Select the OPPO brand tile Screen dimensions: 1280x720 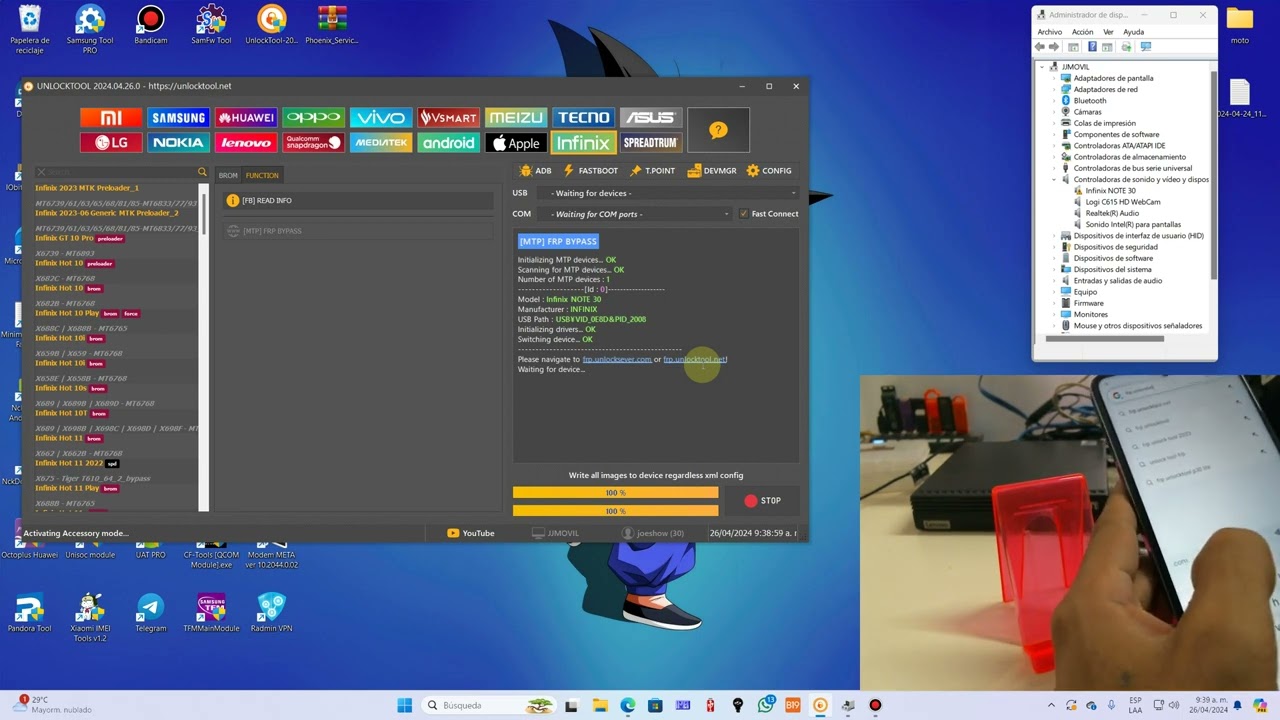pos(313,118)
